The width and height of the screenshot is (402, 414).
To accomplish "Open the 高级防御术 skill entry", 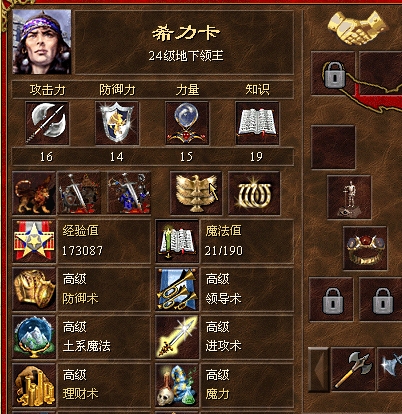I will click(81, 289).
